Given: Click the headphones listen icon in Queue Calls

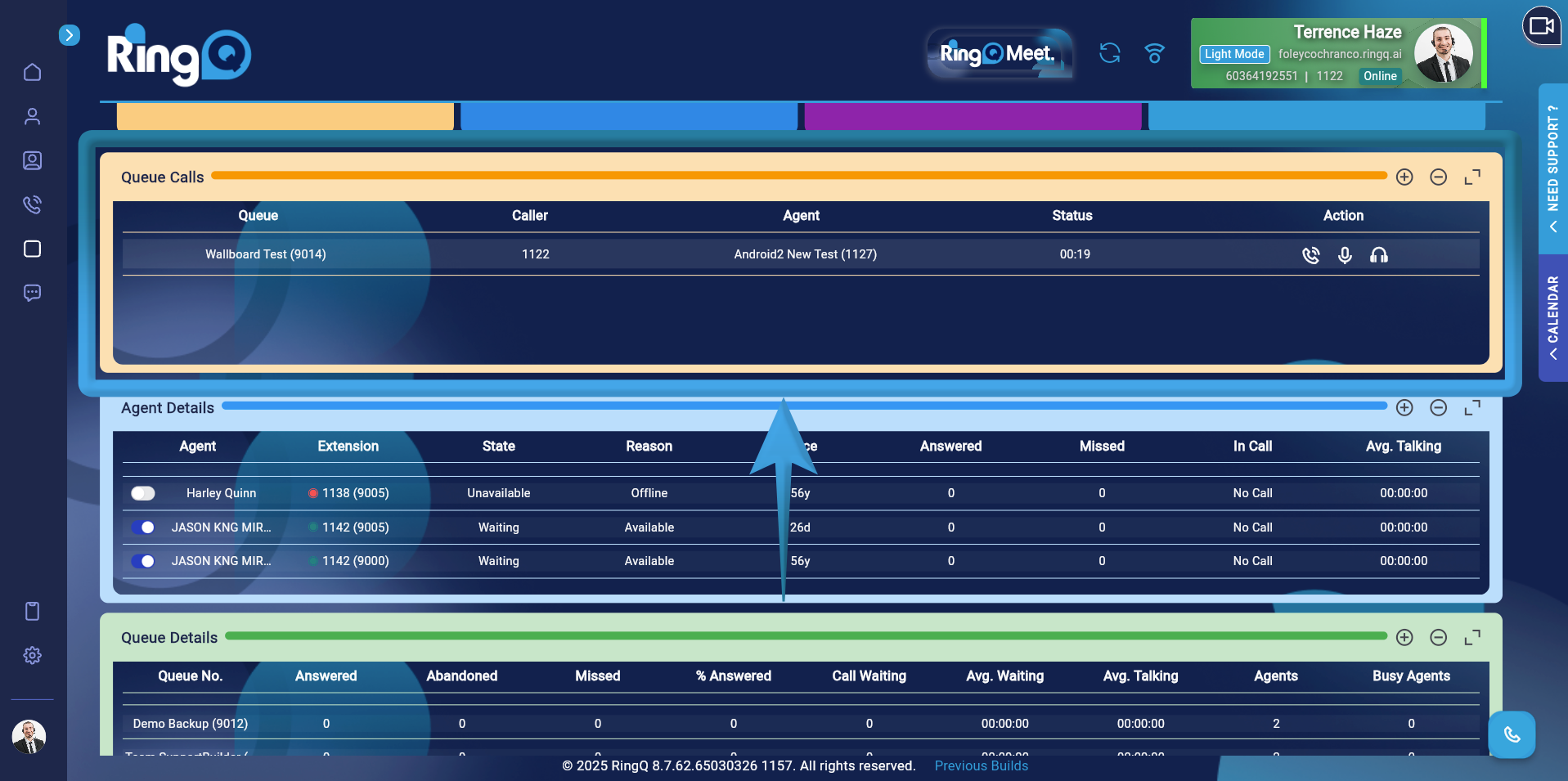Looking at the screenshot, I should pyautogui.click(x=1378, y=255).
